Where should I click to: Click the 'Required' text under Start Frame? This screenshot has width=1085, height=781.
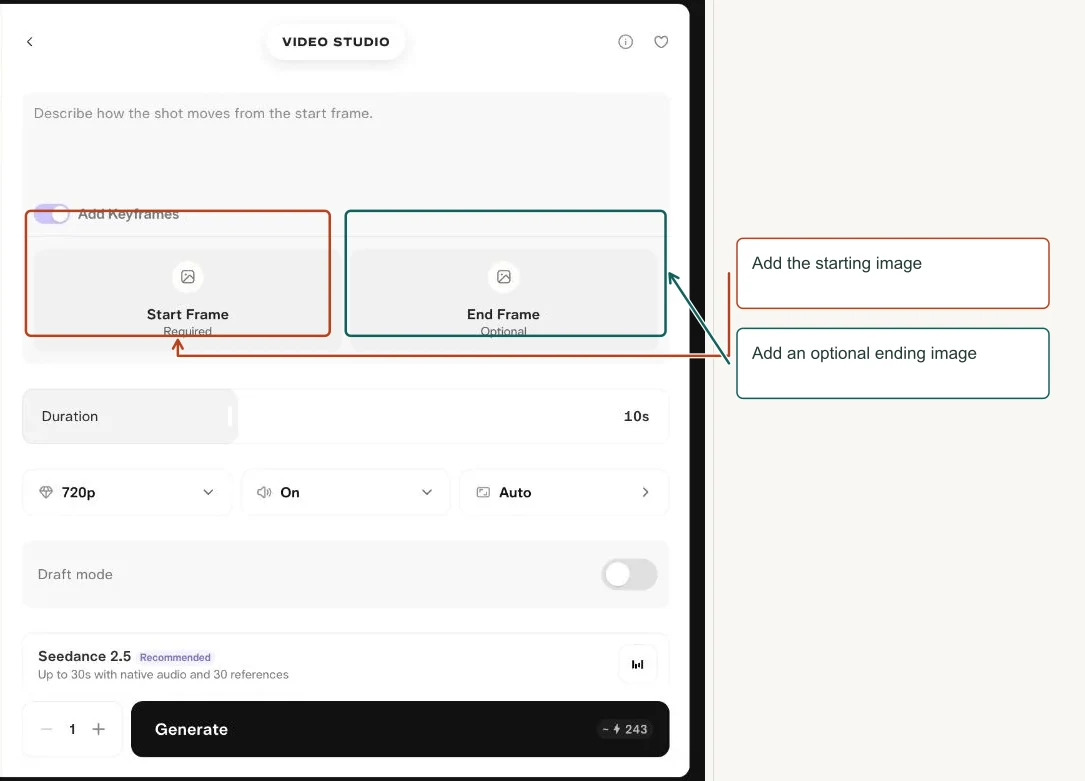[x=188, y=331]
